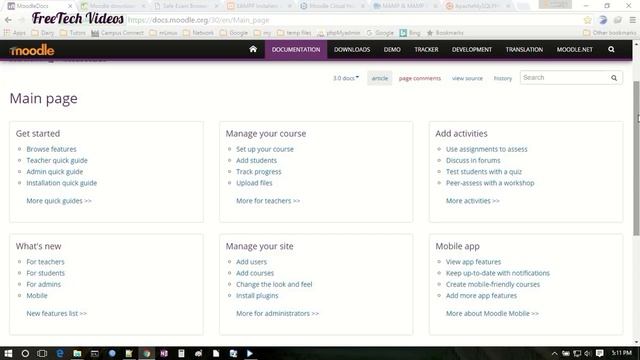Open OneNote from the taskbar

[164, 353]
